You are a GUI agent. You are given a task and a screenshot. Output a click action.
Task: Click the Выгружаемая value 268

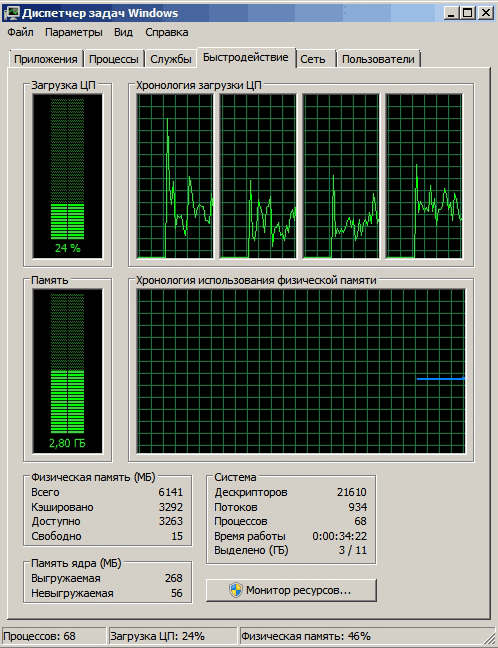click(x=174, y=578)
